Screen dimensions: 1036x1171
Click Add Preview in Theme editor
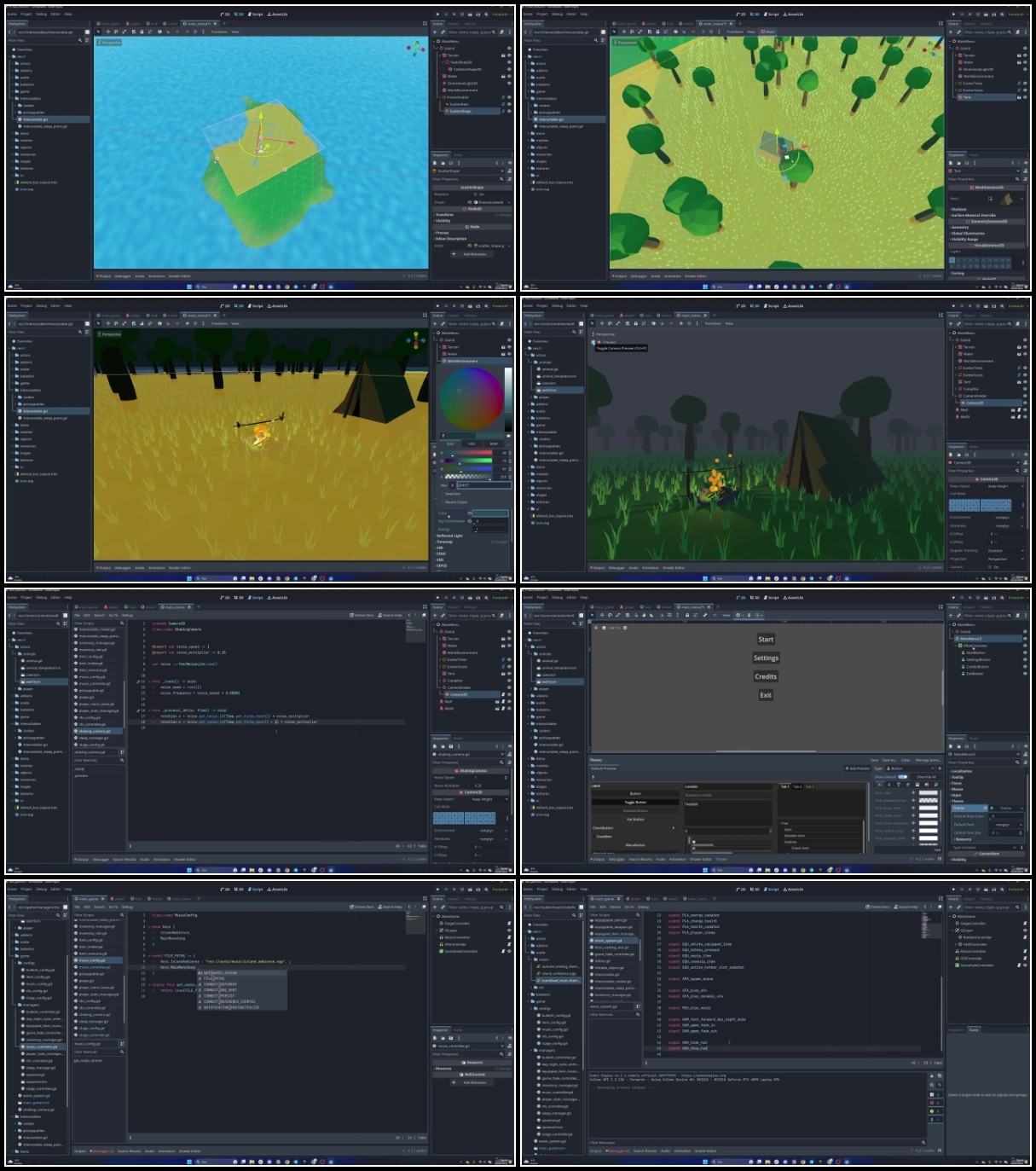coord(857,768)
